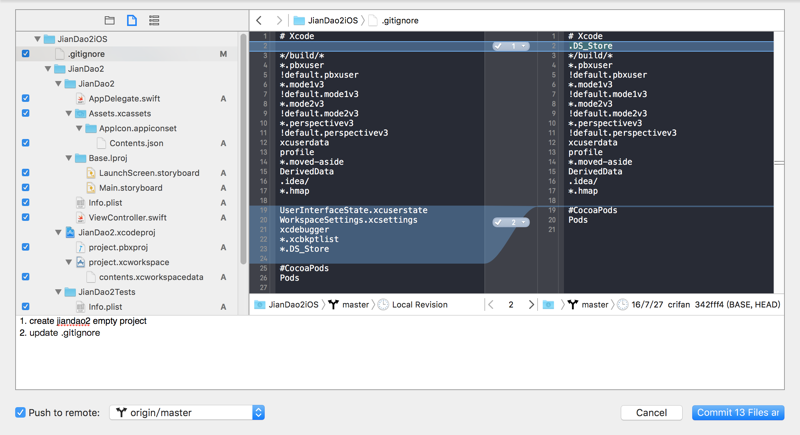Go to previous change with left chevron

coord(491,304)
